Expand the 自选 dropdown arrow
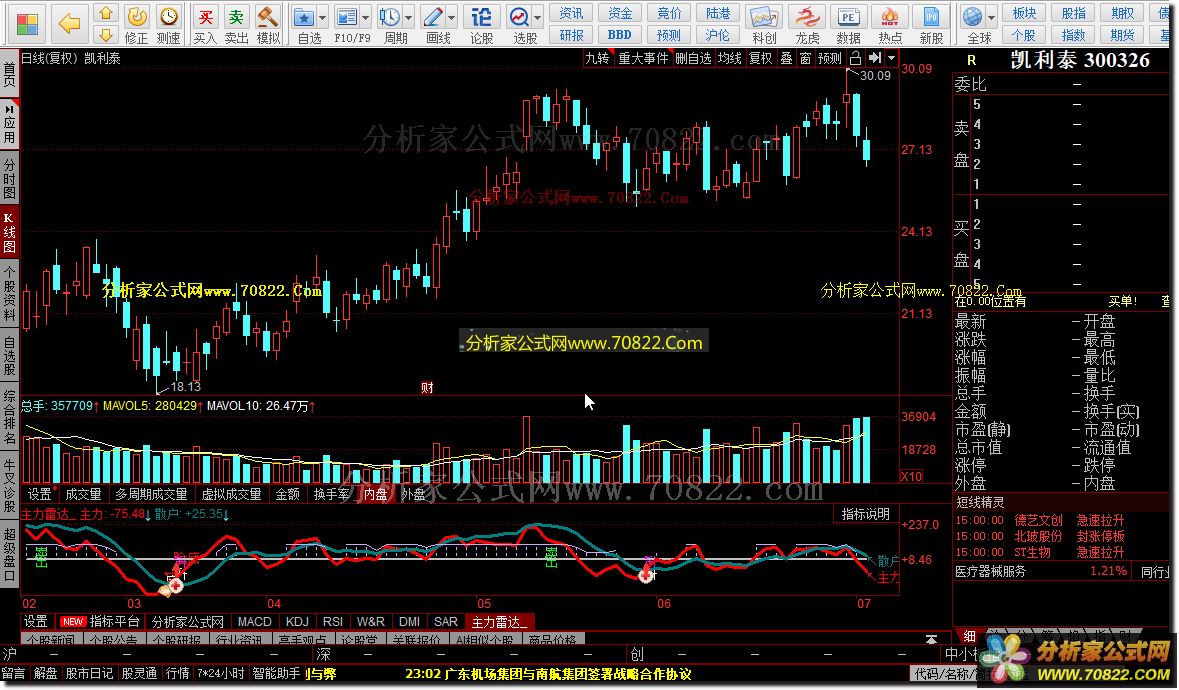The height and width of the screenshot is (690, 1179). [x=323, y=17]
